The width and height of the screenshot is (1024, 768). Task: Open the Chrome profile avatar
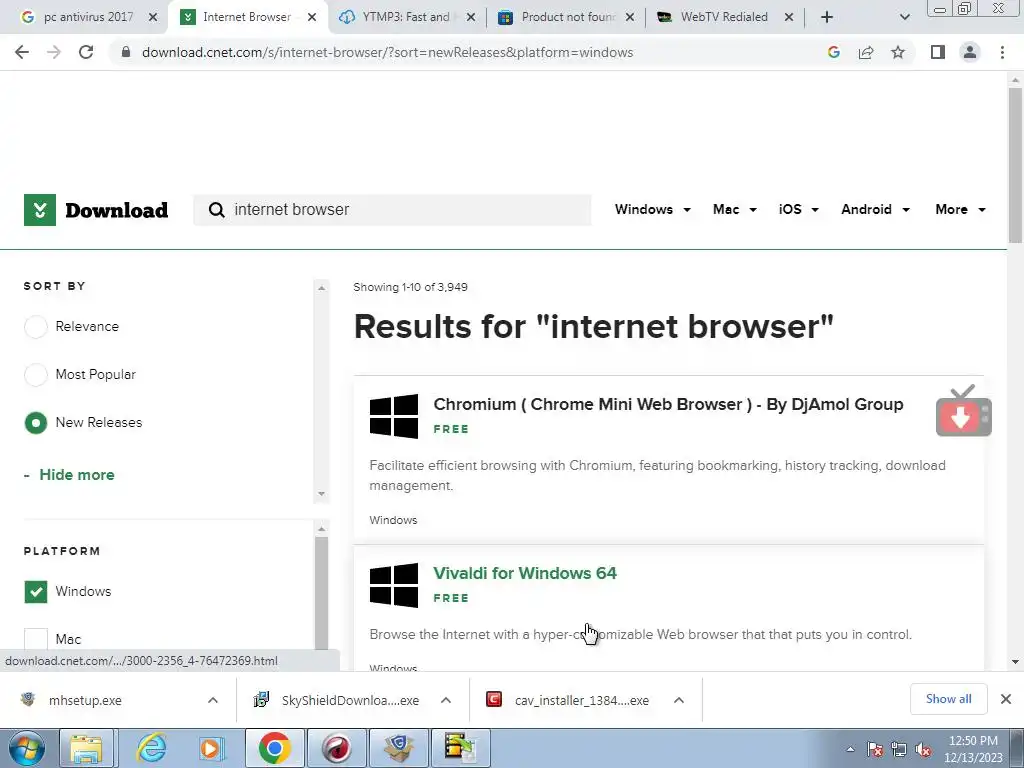970,52
